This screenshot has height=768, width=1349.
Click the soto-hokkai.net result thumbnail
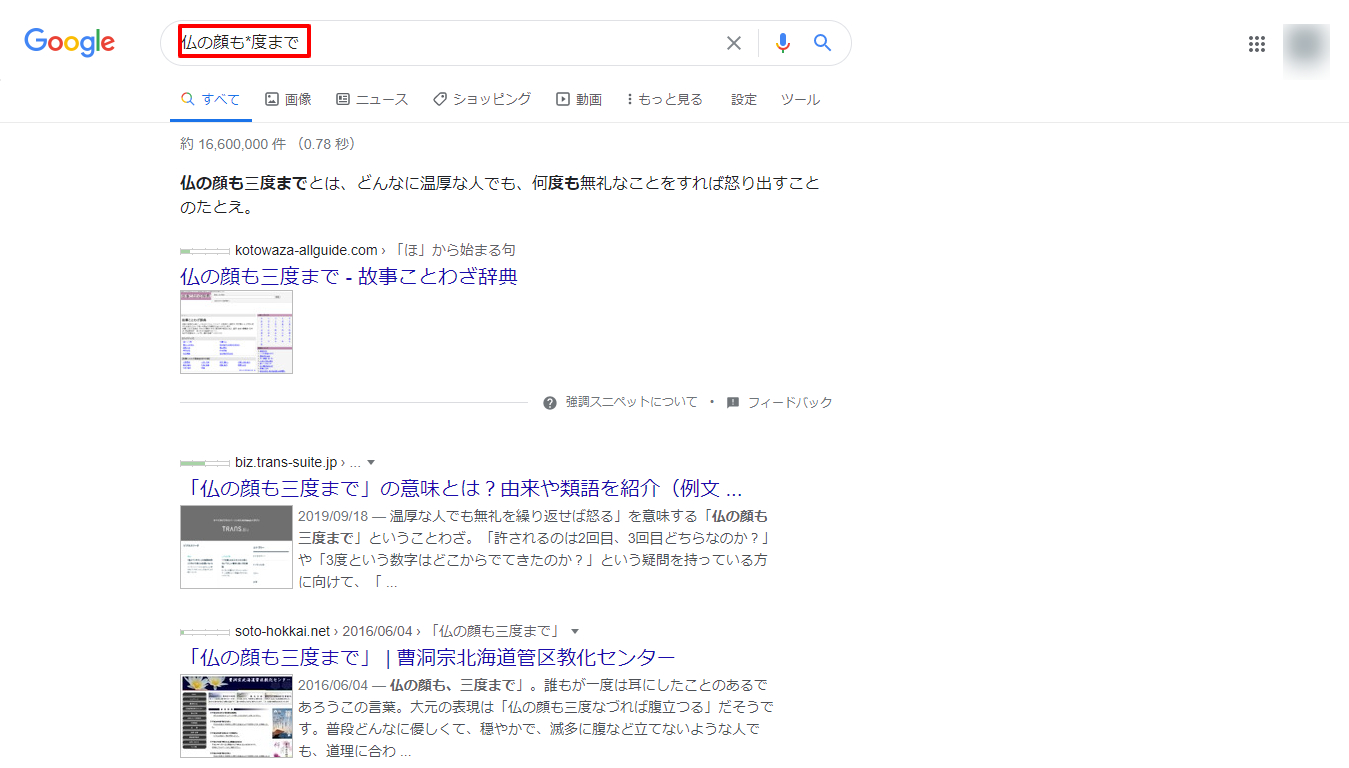(236, 715)
